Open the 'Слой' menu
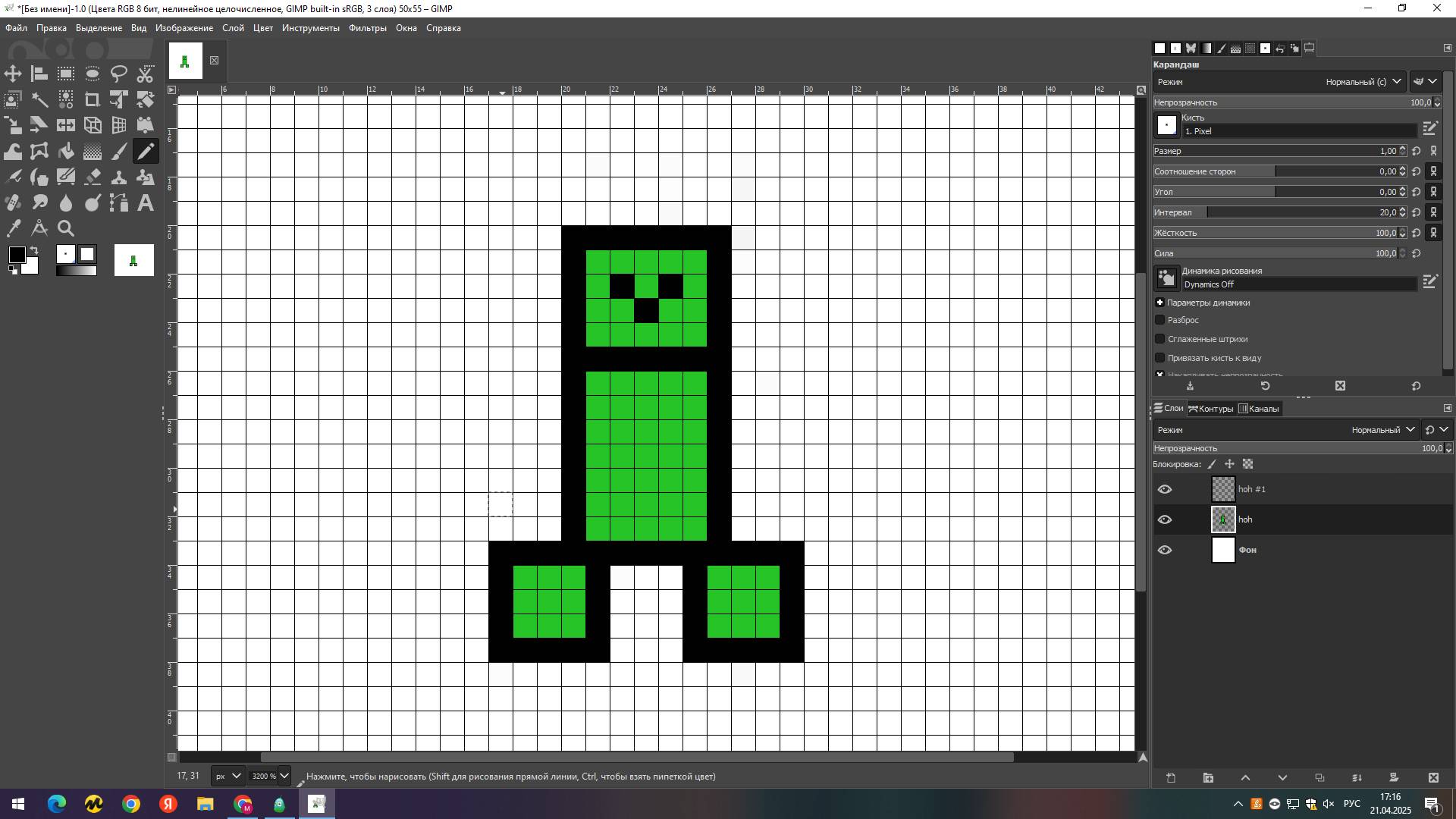The width and height of the screenshot is (1456, 819). coord(233,28)
